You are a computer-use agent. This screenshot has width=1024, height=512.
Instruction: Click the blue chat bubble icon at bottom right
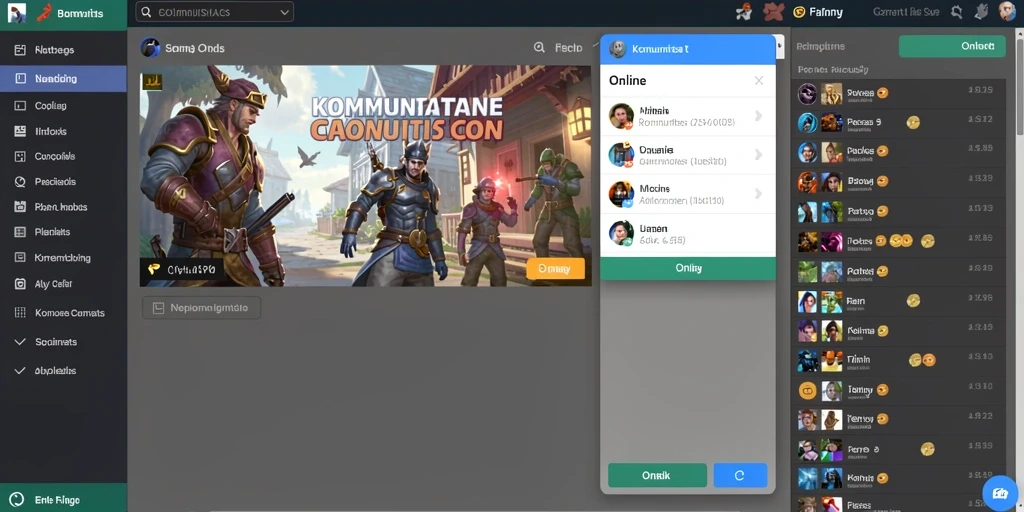pyautogui.click(x=1000, y=494)
